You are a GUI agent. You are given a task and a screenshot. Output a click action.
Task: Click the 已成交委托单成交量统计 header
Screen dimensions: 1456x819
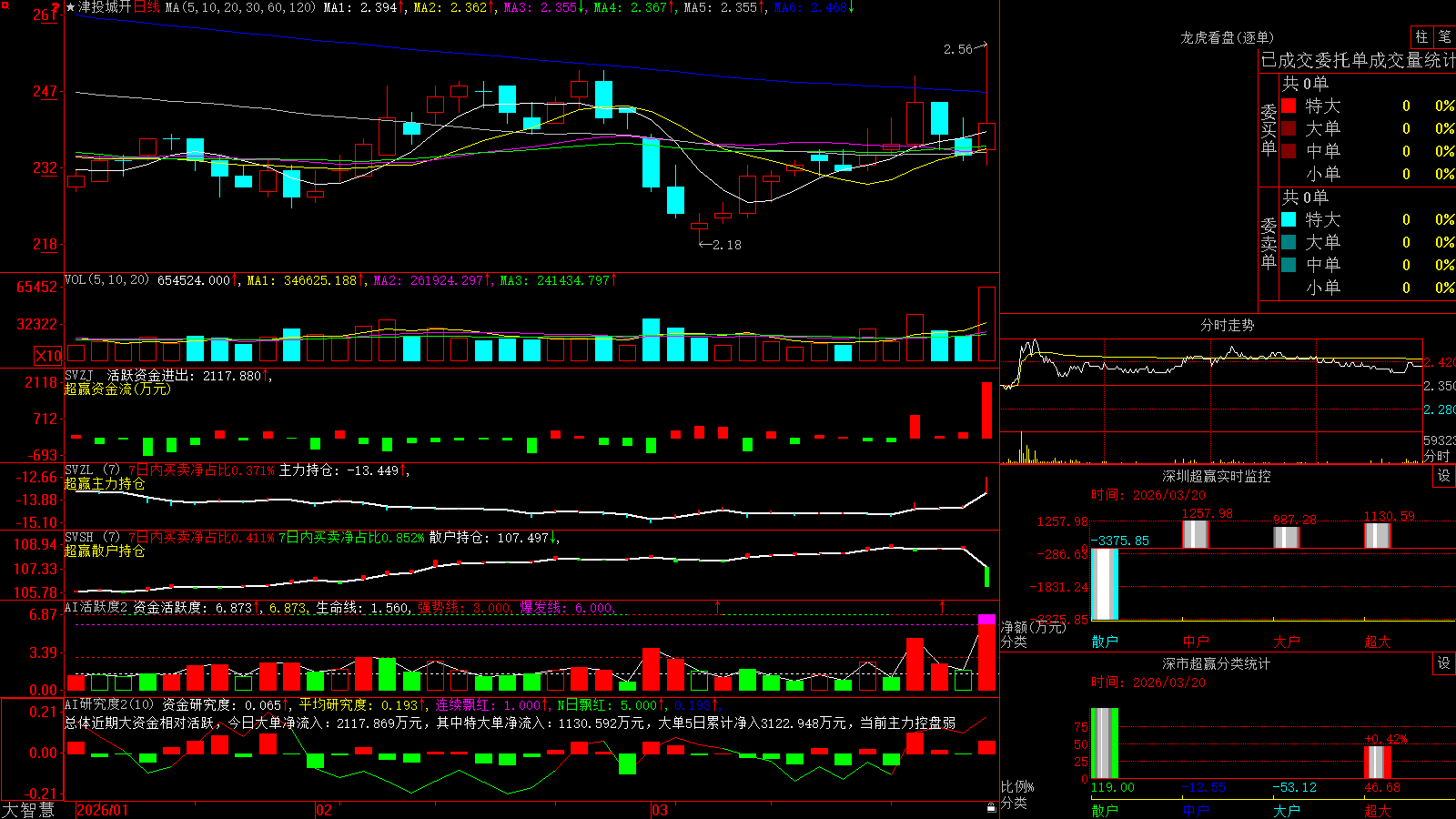point(1358,60)
